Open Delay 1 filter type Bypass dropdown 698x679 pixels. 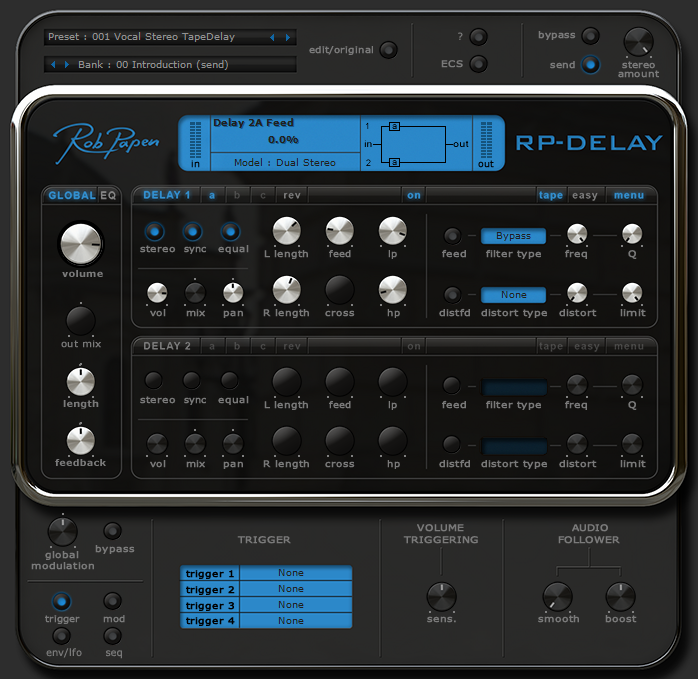513,236
